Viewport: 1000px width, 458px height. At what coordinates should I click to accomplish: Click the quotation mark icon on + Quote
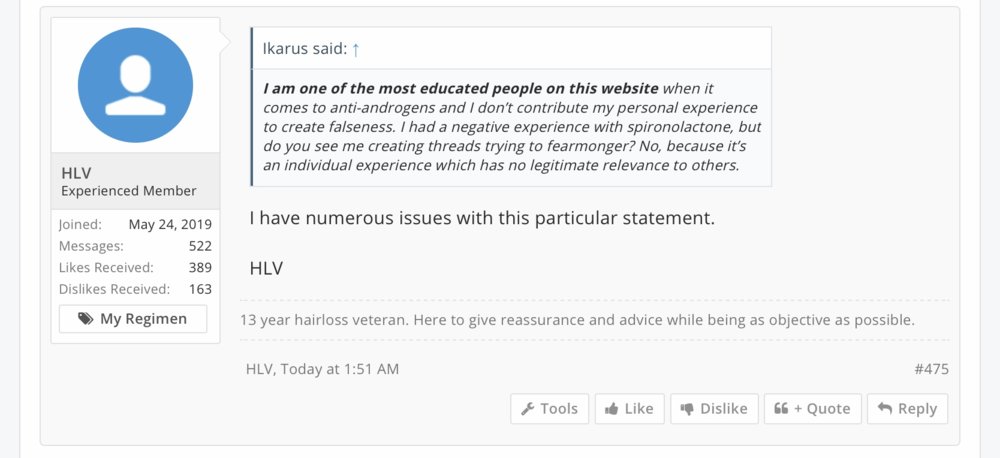coord(781,409)
